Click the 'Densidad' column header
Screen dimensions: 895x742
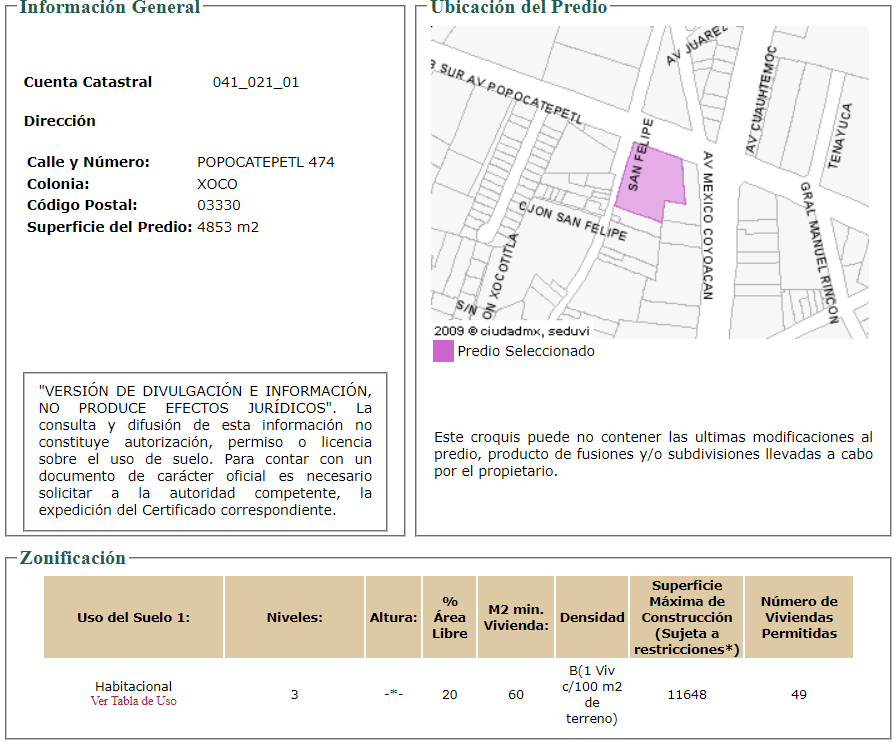[x=592, y=617]
